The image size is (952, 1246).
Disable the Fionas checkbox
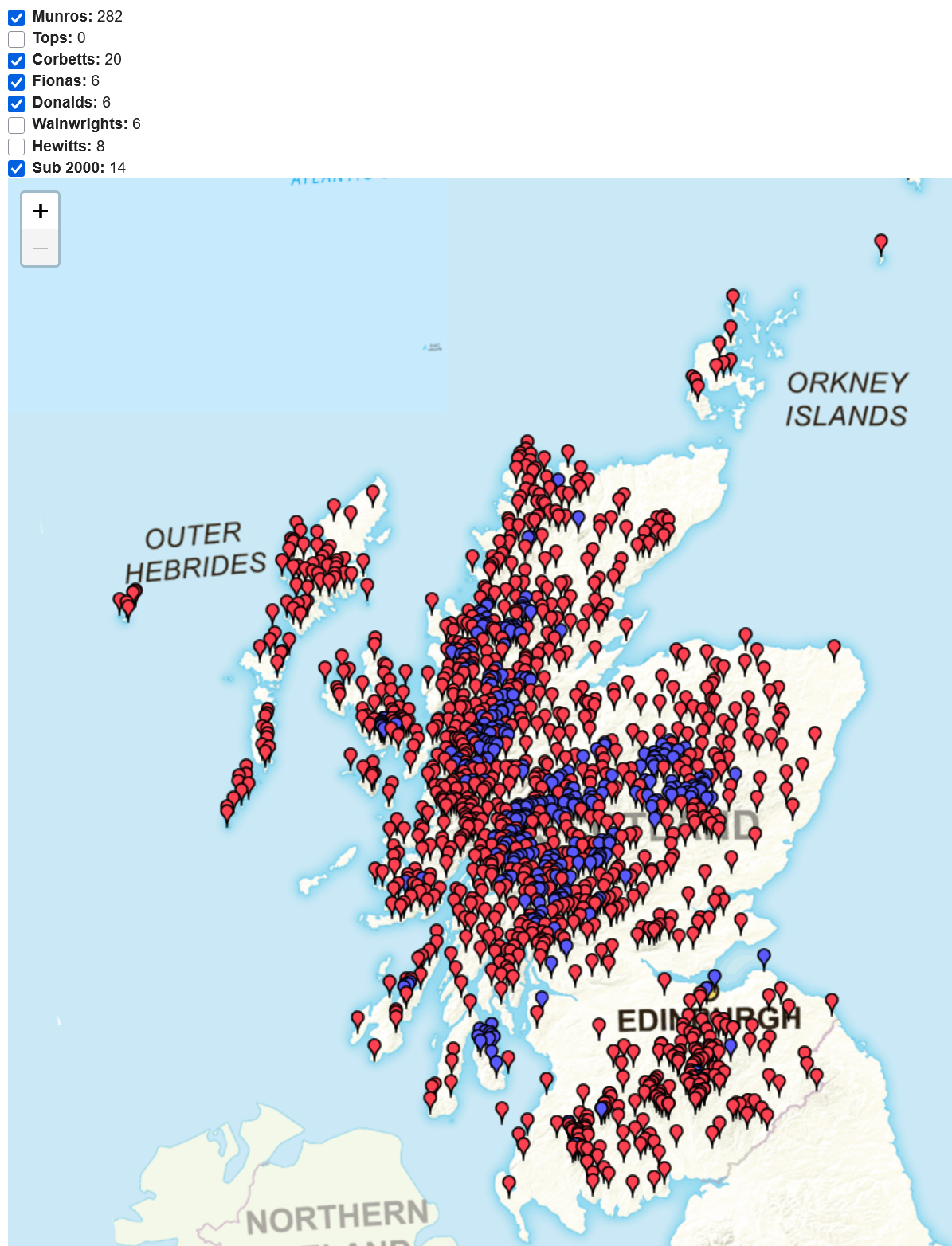17,82
